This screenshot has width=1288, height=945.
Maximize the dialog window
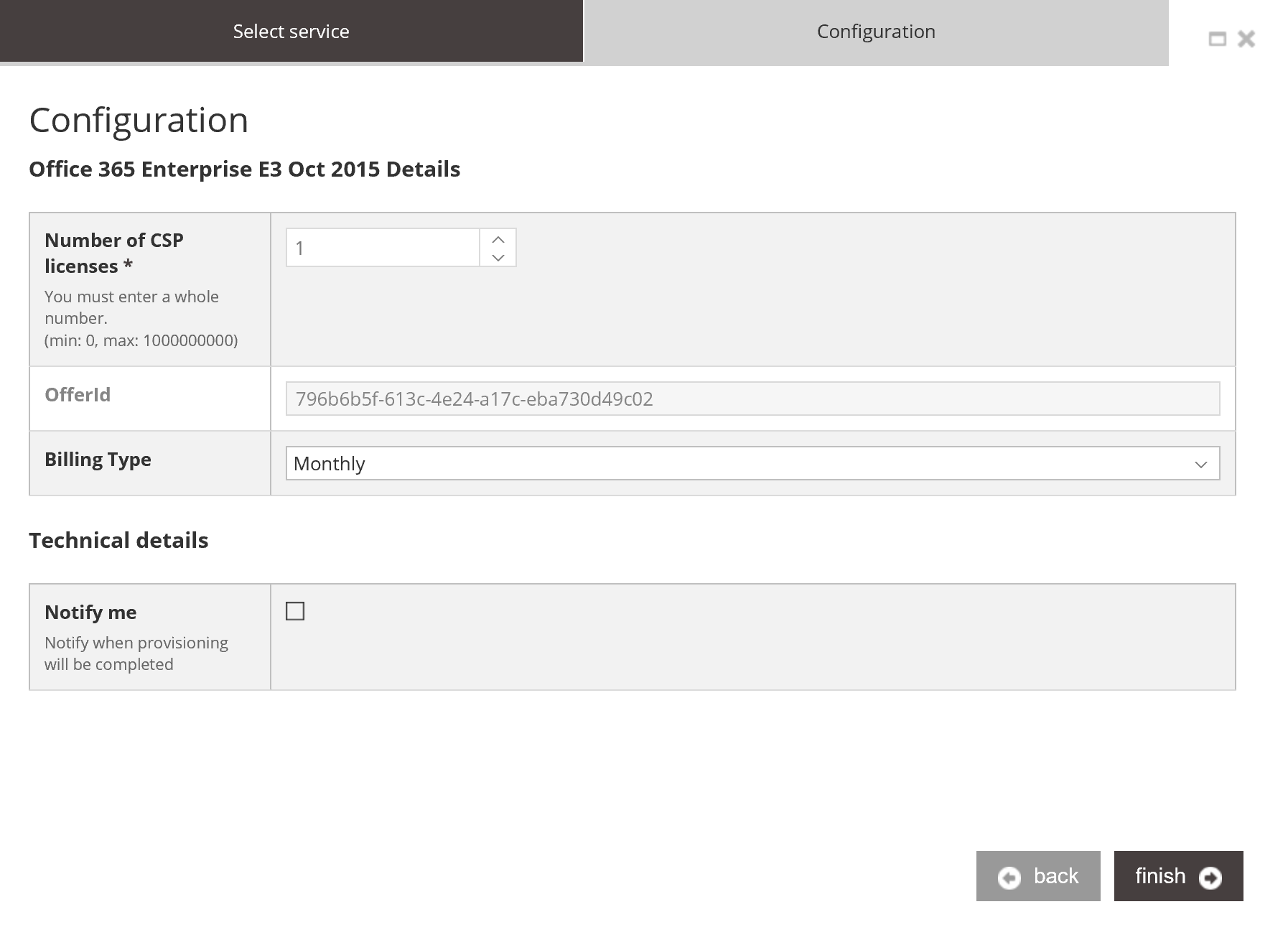pyautogui.click(x=1218, y=39)
